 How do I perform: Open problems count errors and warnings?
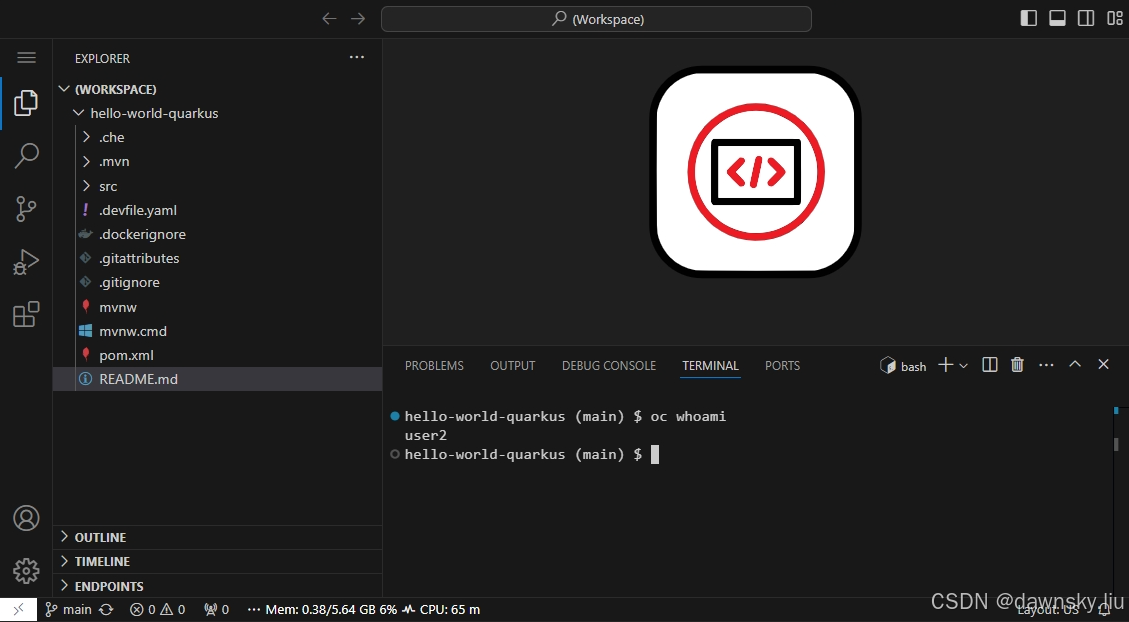click(x=157, y=610)
